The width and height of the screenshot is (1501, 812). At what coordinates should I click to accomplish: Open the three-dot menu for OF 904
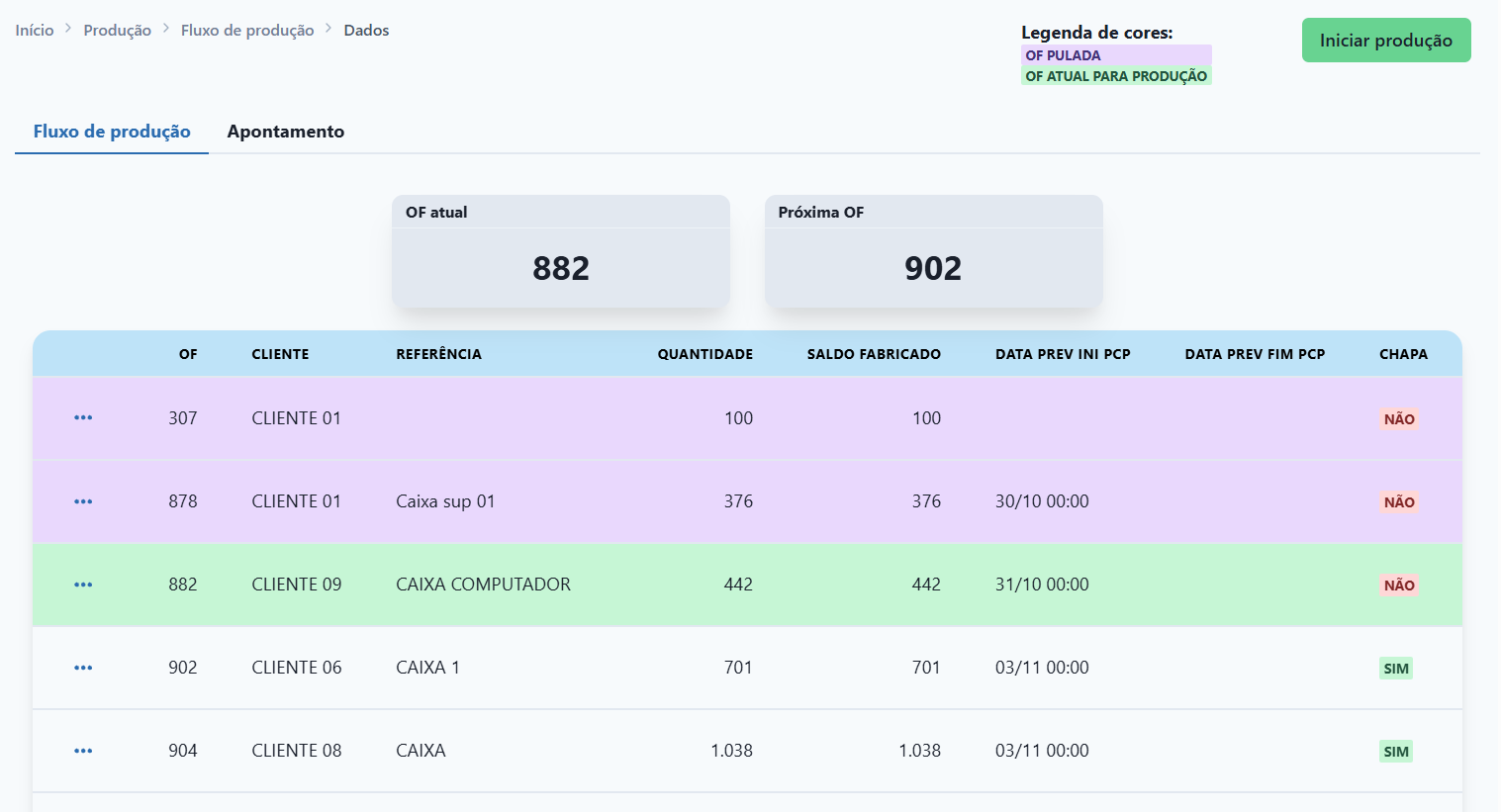pyautogui.click(x=83, y=751)
